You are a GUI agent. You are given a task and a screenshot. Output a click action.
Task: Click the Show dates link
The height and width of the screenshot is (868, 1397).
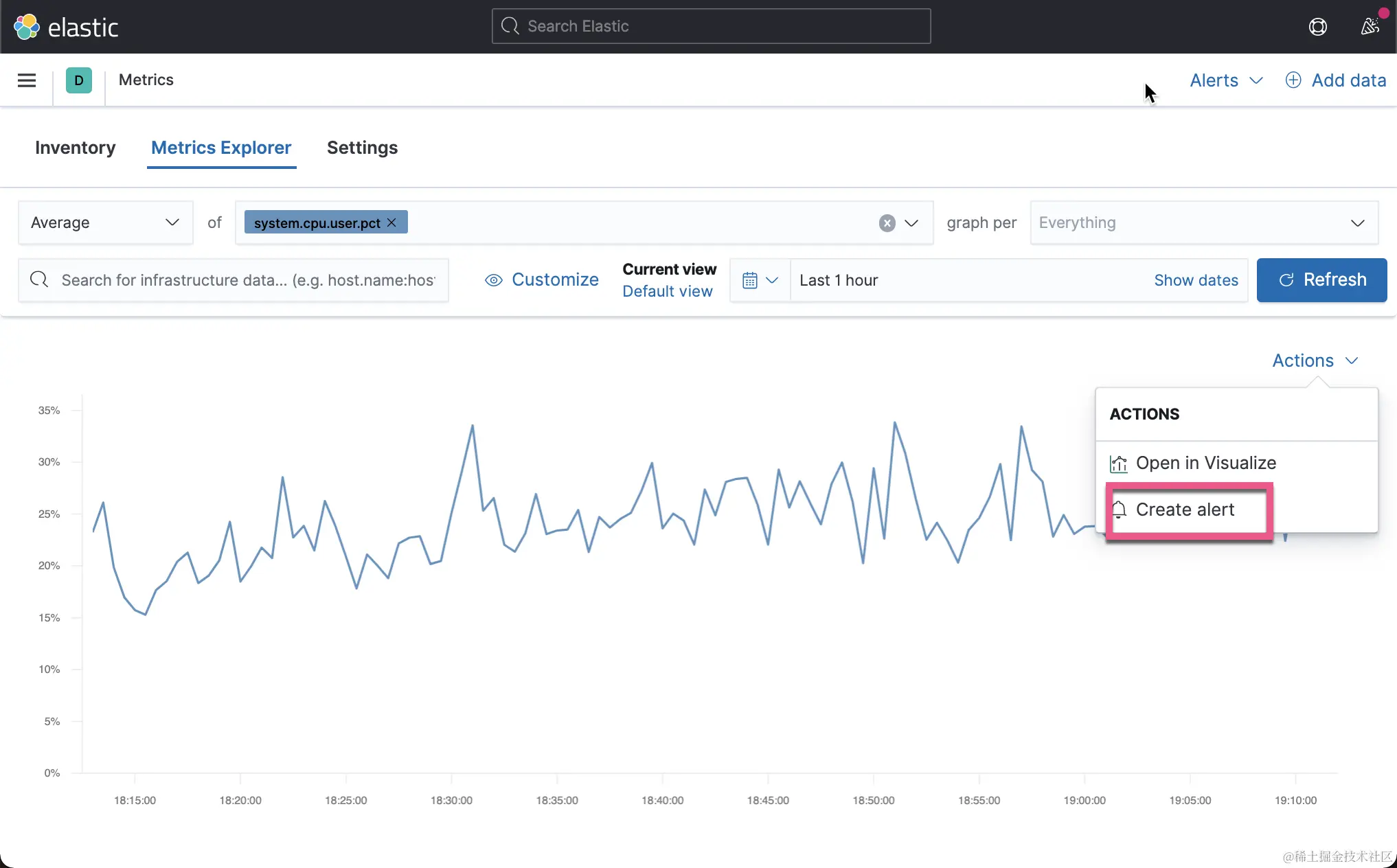pos(1196,280)
